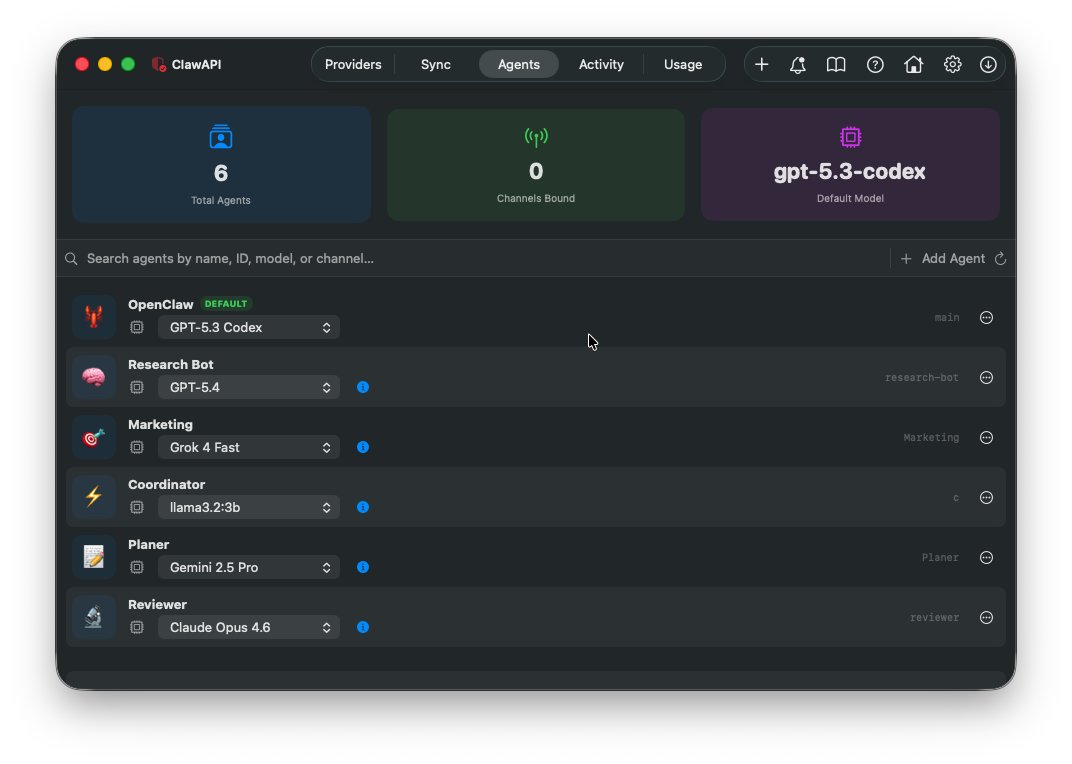Click the Channels Bound card

(x=535, y=164)
